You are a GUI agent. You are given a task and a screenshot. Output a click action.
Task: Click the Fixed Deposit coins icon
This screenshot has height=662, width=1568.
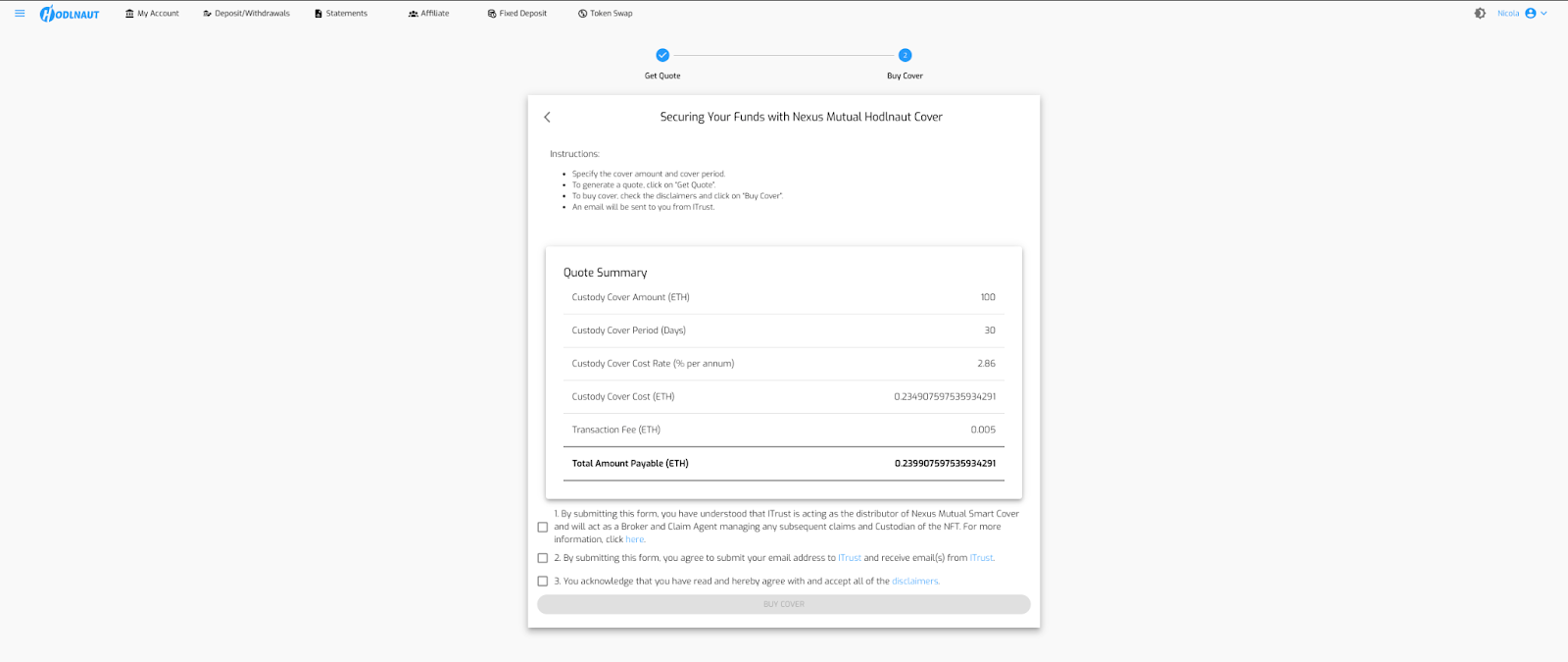point(492,14)
